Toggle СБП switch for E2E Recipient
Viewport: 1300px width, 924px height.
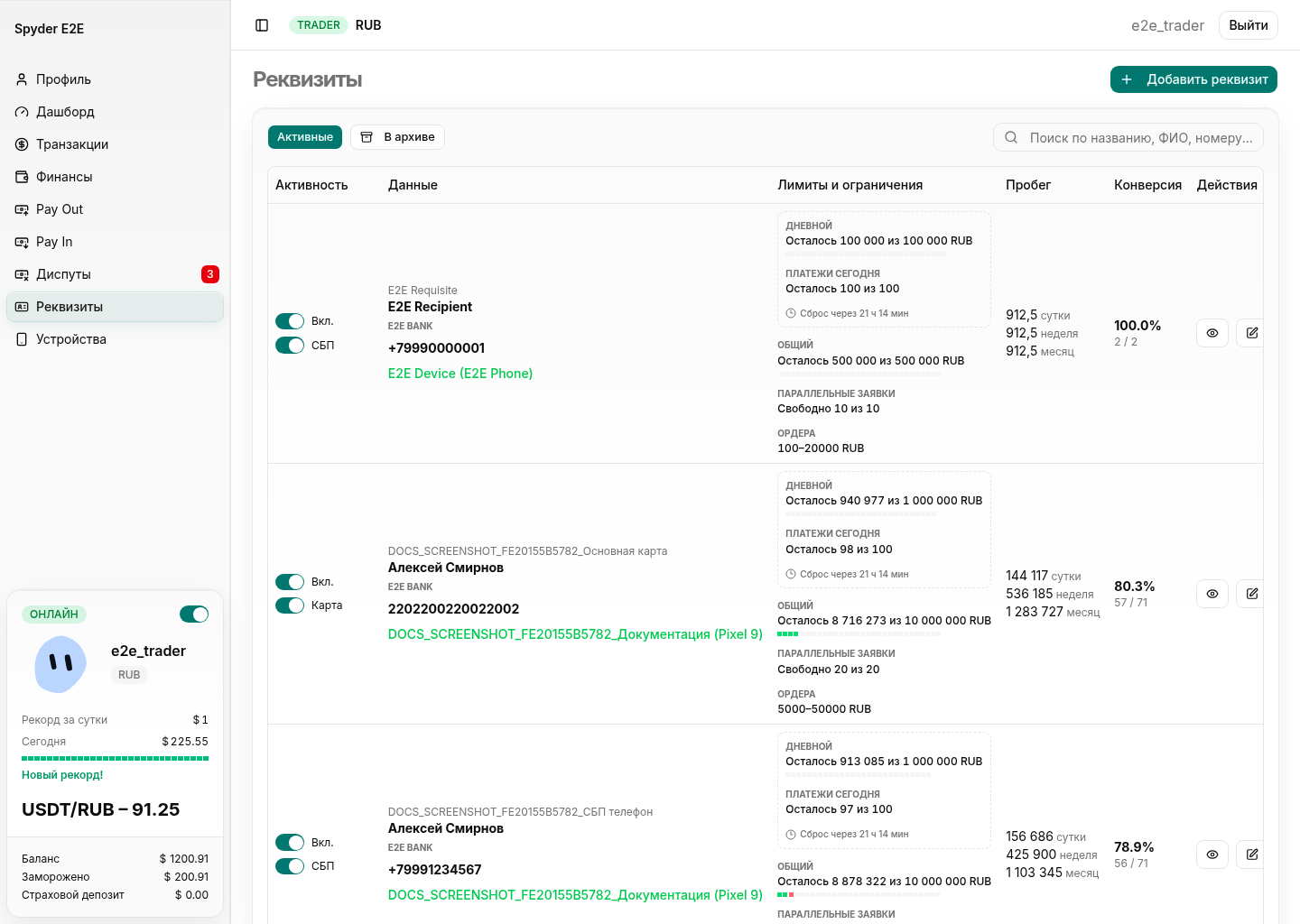(x=290, y=346)
